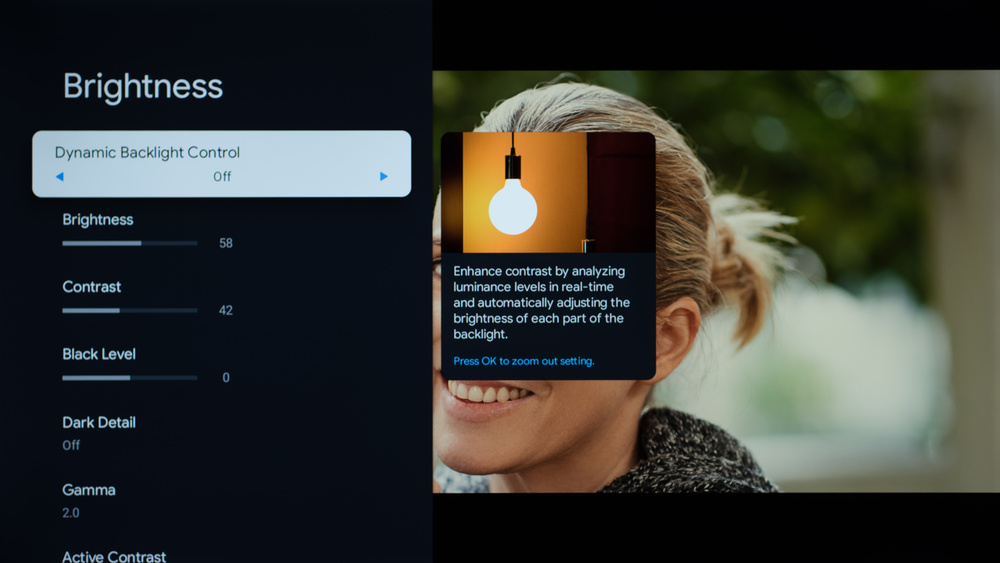Select the Black Level setting label
Image resolution: width=1000 pixels, height=563 pixels.
[x=99, y=354]
